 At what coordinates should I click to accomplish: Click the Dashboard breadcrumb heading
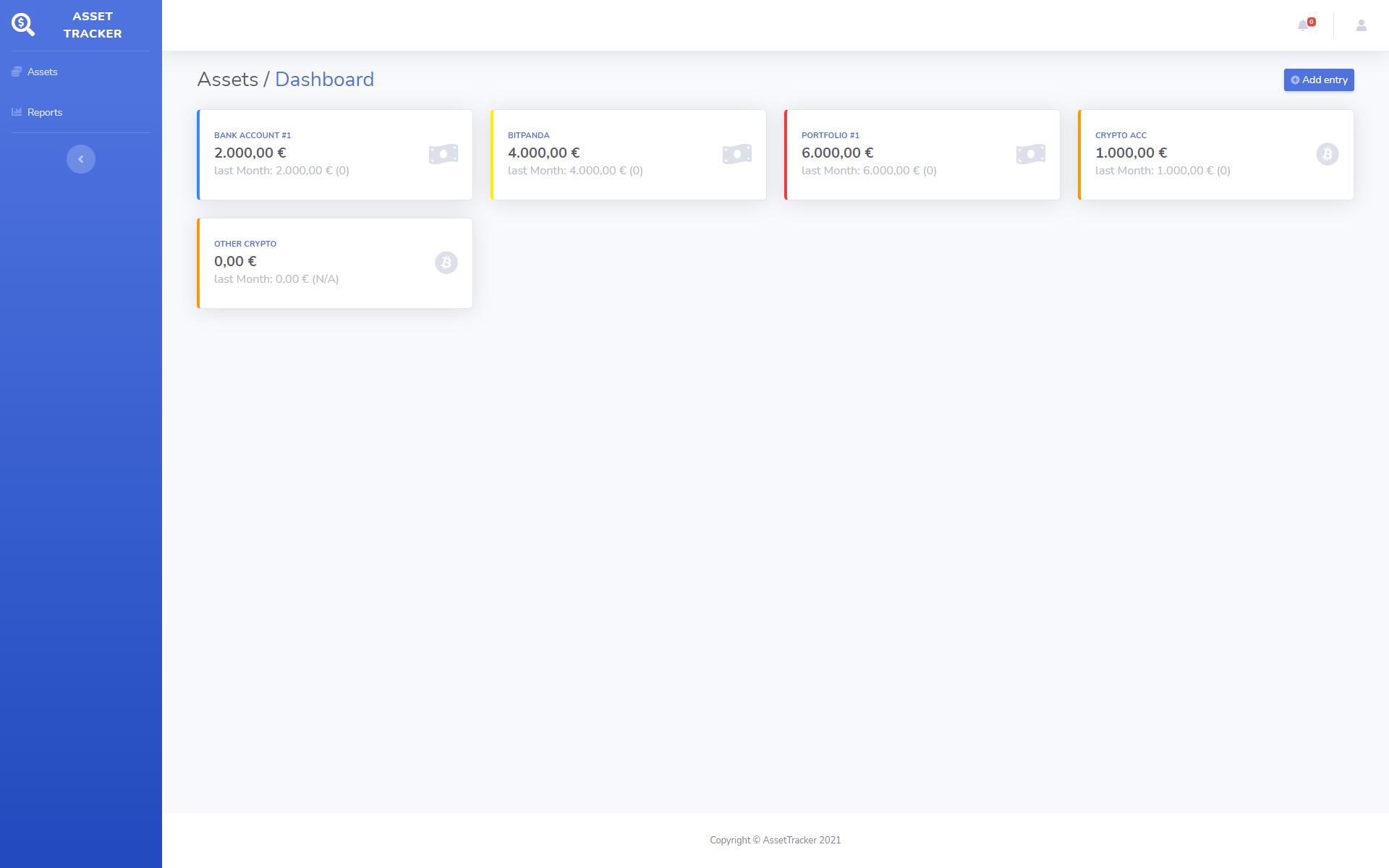324,80
